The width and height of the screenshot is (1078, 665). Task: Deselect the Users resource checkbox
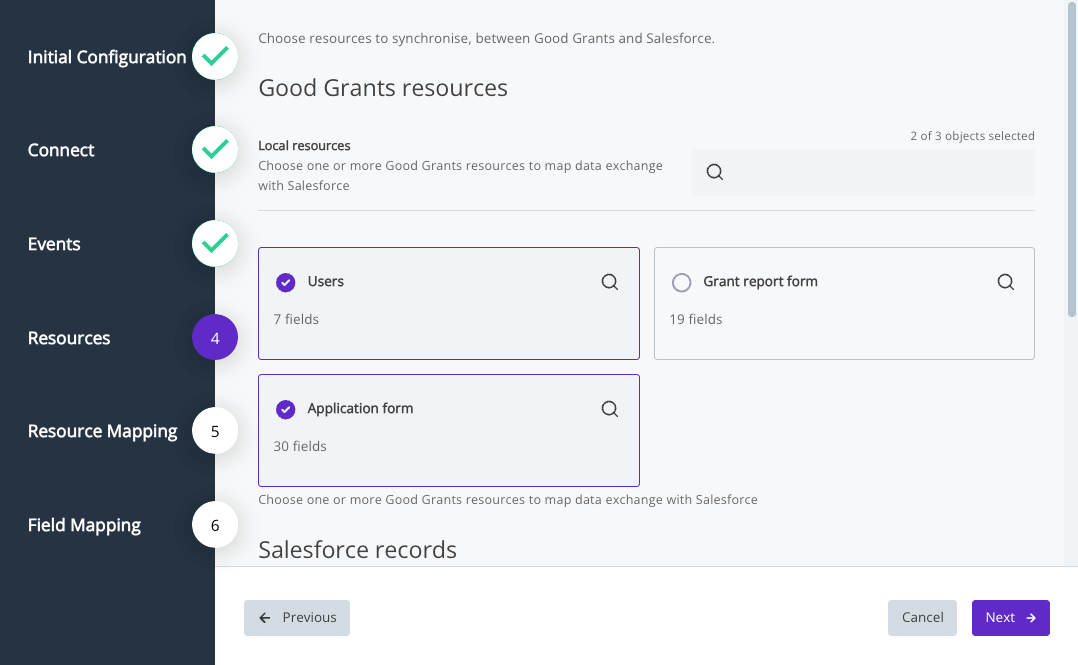[x=285, y=282]
